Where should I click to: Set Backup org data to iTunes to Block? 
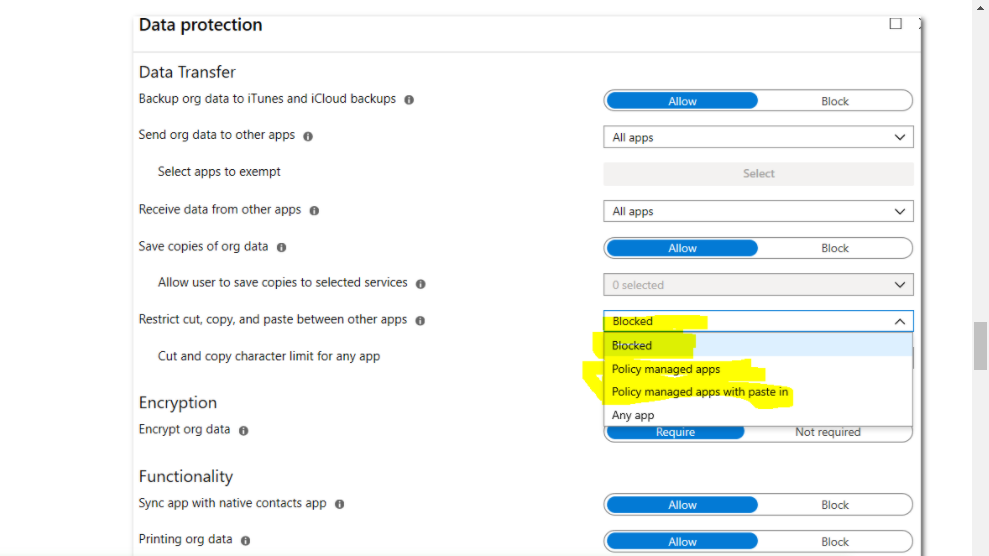tap(834, 101)
